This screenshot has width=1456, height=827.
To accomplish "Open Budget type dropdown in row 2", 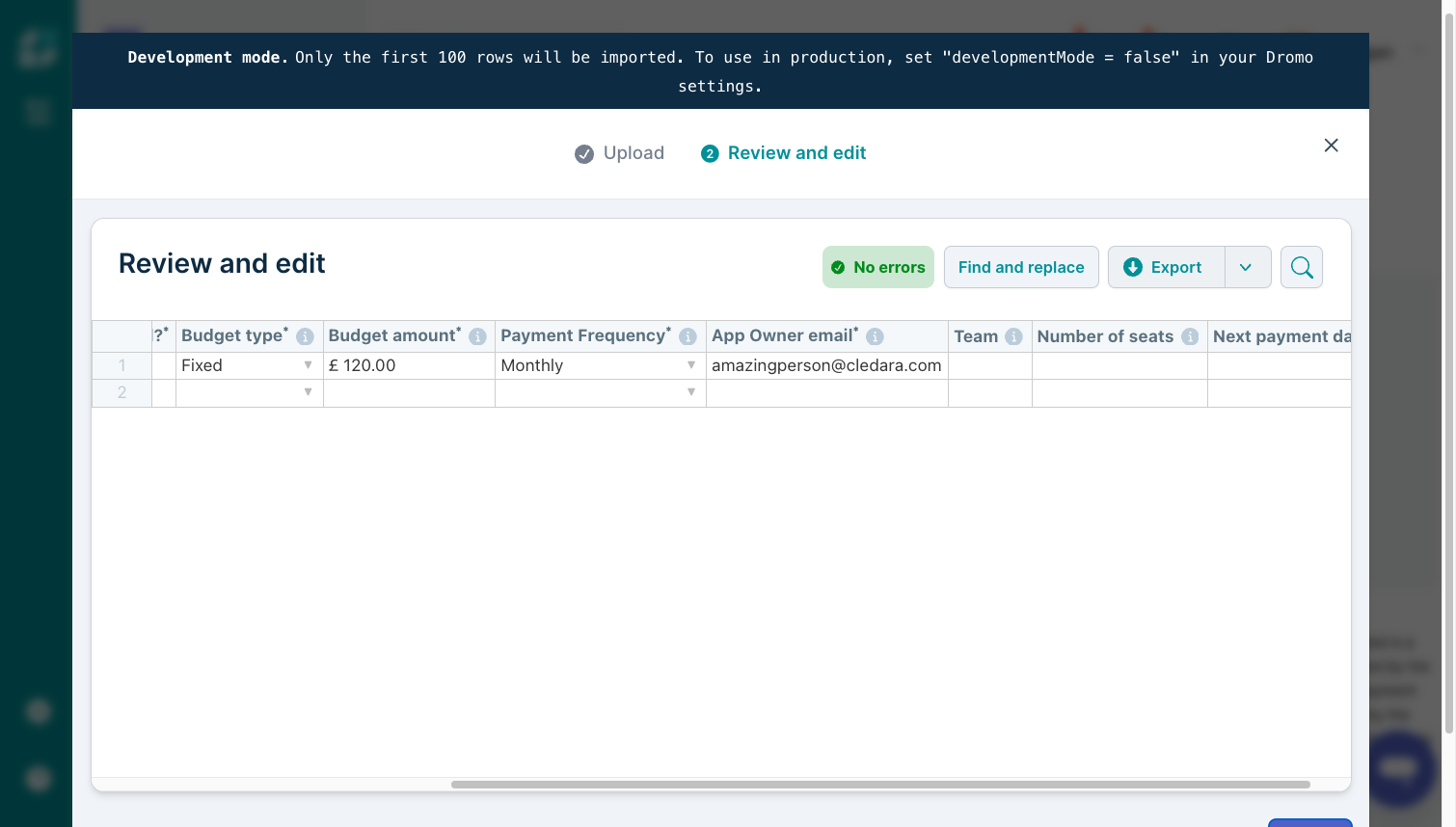I will pyautogui.click(x=308, y=392).
